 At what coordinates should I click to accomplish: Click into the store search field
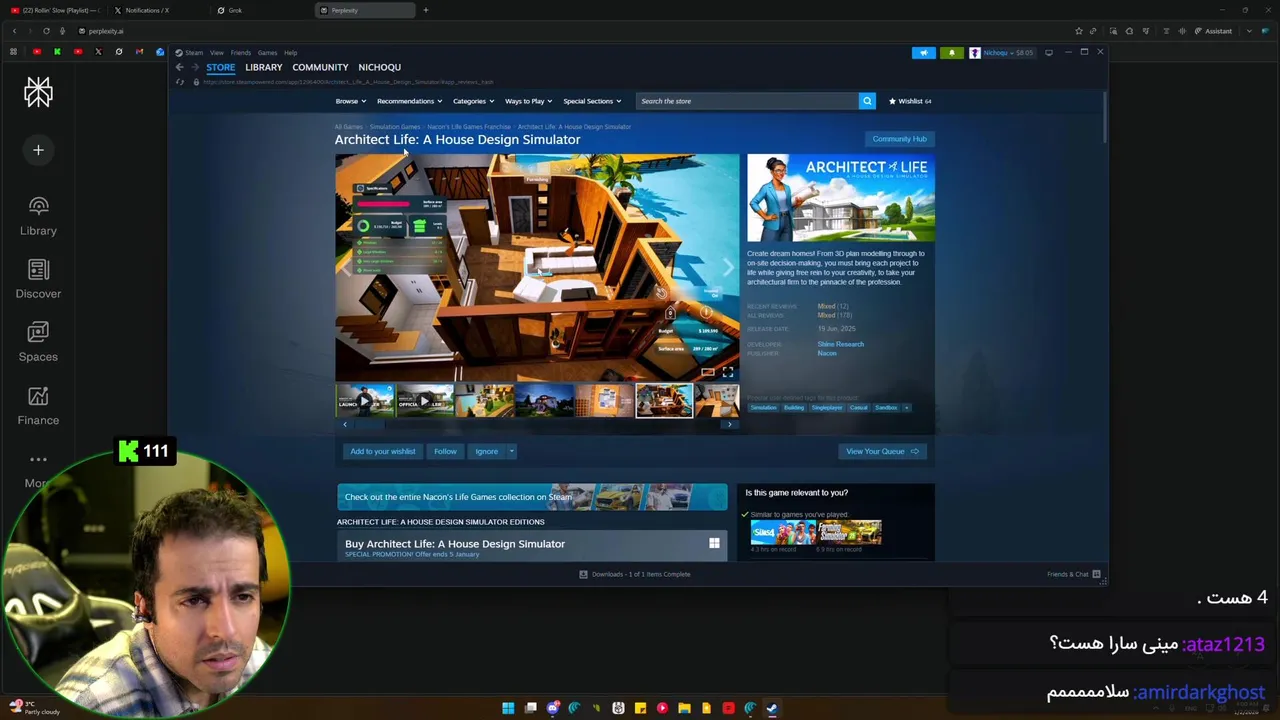(747, 101)
